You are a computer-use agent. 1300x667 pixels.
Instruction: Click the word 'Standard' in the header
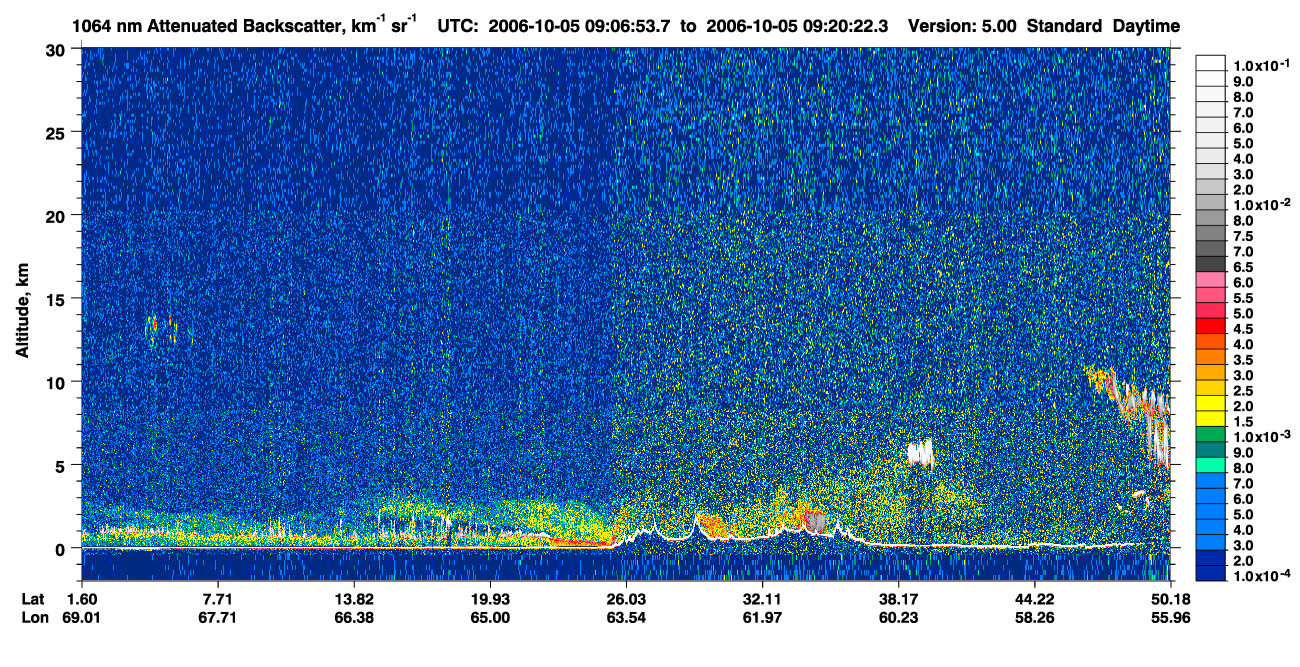pos(1065,25)
